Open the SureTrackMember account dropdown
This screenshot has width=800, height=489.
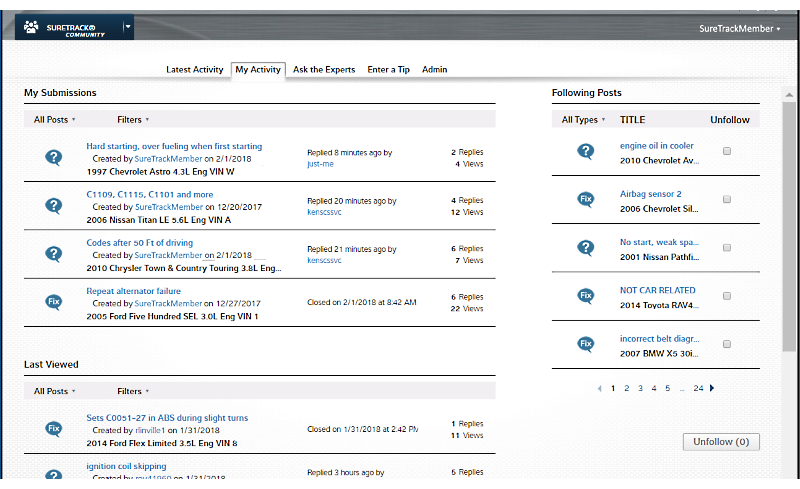(x=739, y=29)
